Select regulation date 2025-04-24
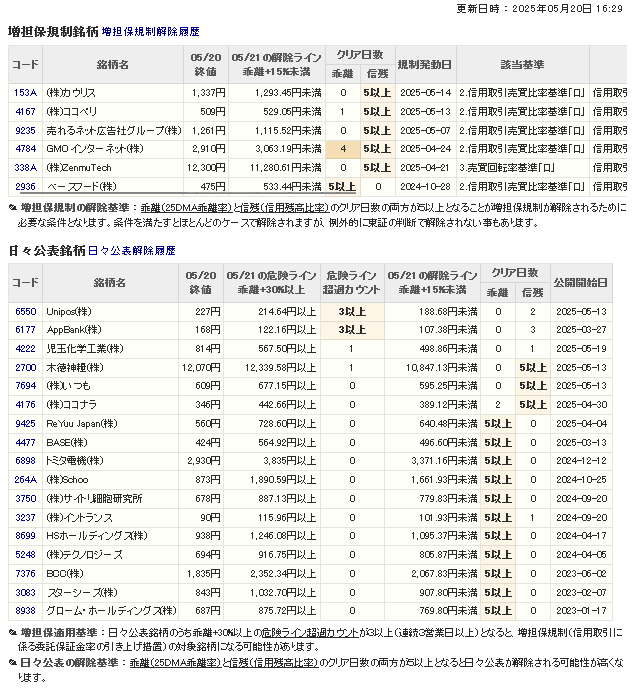This screenshot has height=693, width=637. click(426, 149)
